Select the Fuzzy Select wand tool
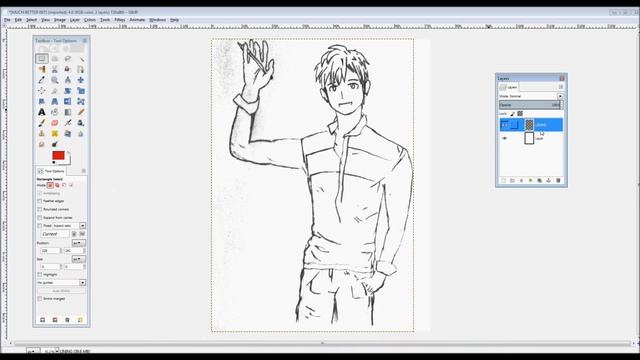640x360 pixels. [81, 59]
